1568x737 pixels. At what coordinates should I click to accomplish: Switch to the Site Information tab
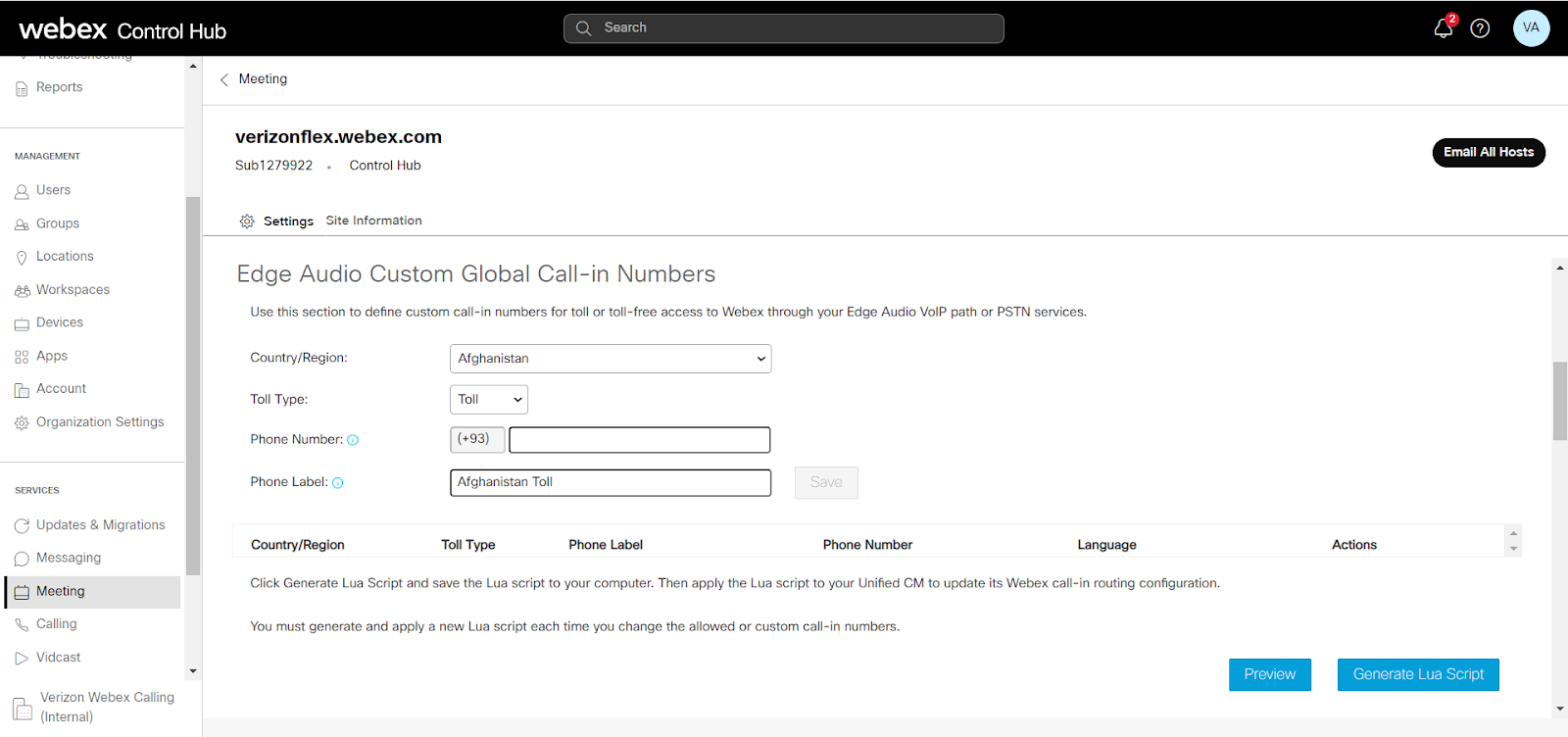(374, 221)
